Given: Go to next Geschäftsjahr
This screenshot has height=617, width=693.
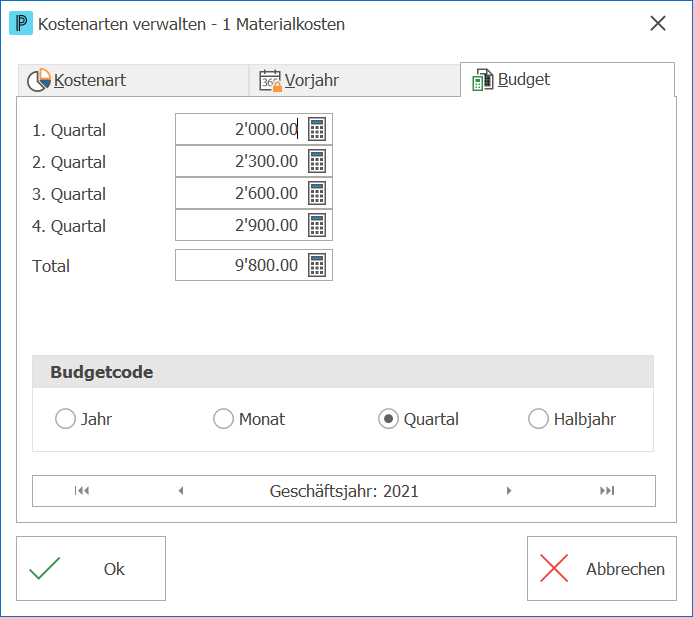Looking at the screenshot, I should pyautogui.click(x=509, y=491).
